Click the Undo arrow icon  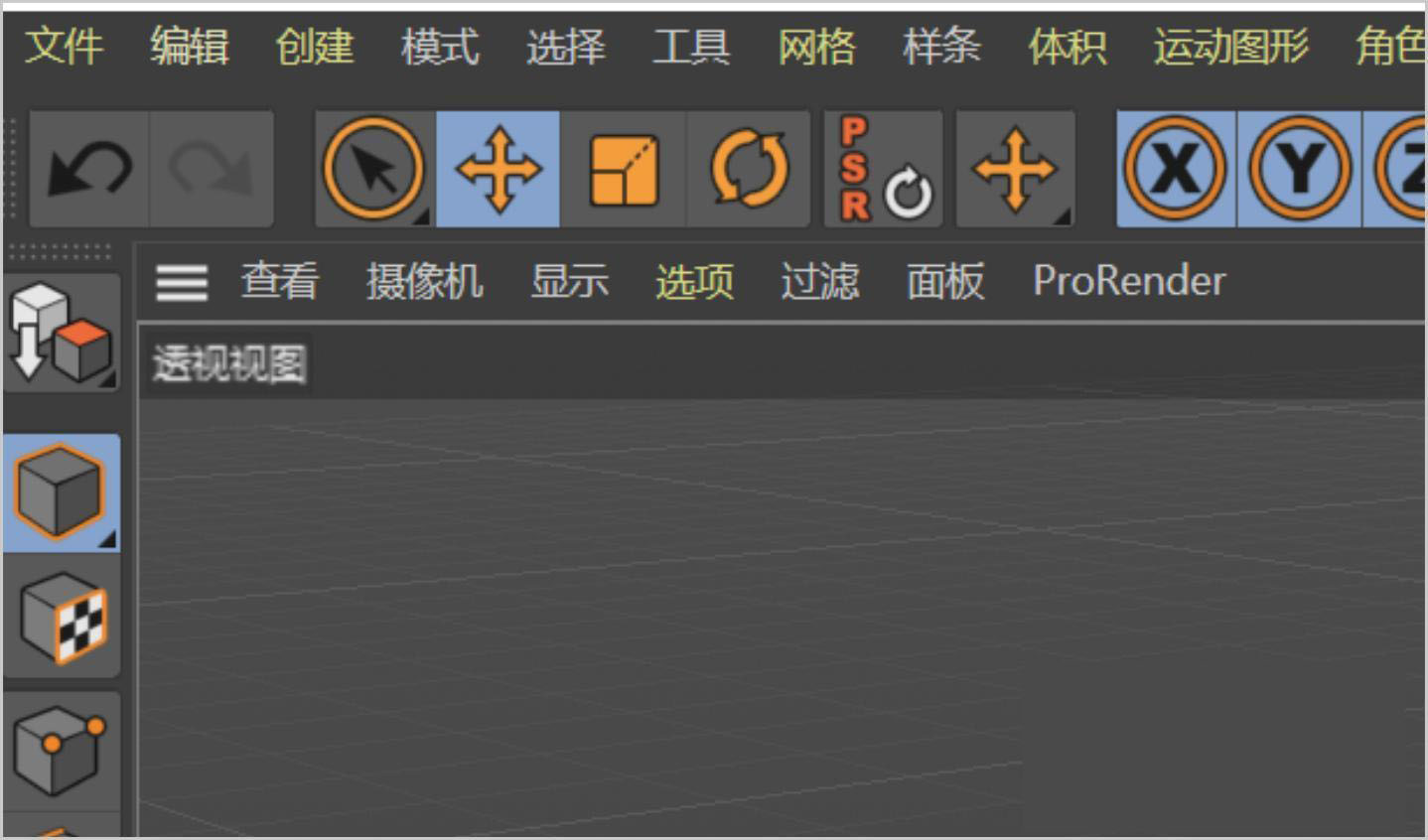point(89,169)
